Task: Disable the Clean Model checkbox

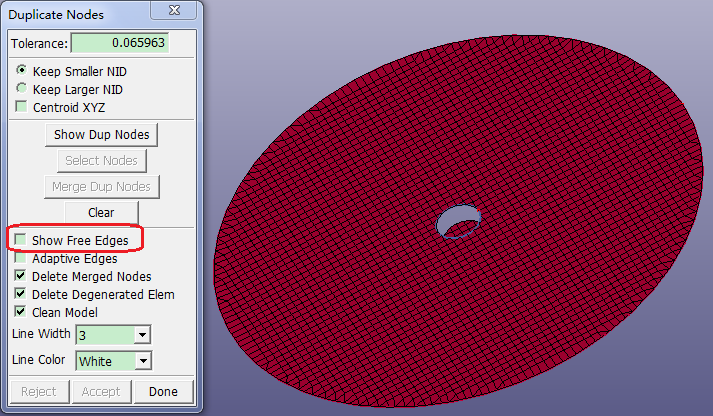Action: tap(21, 312)
